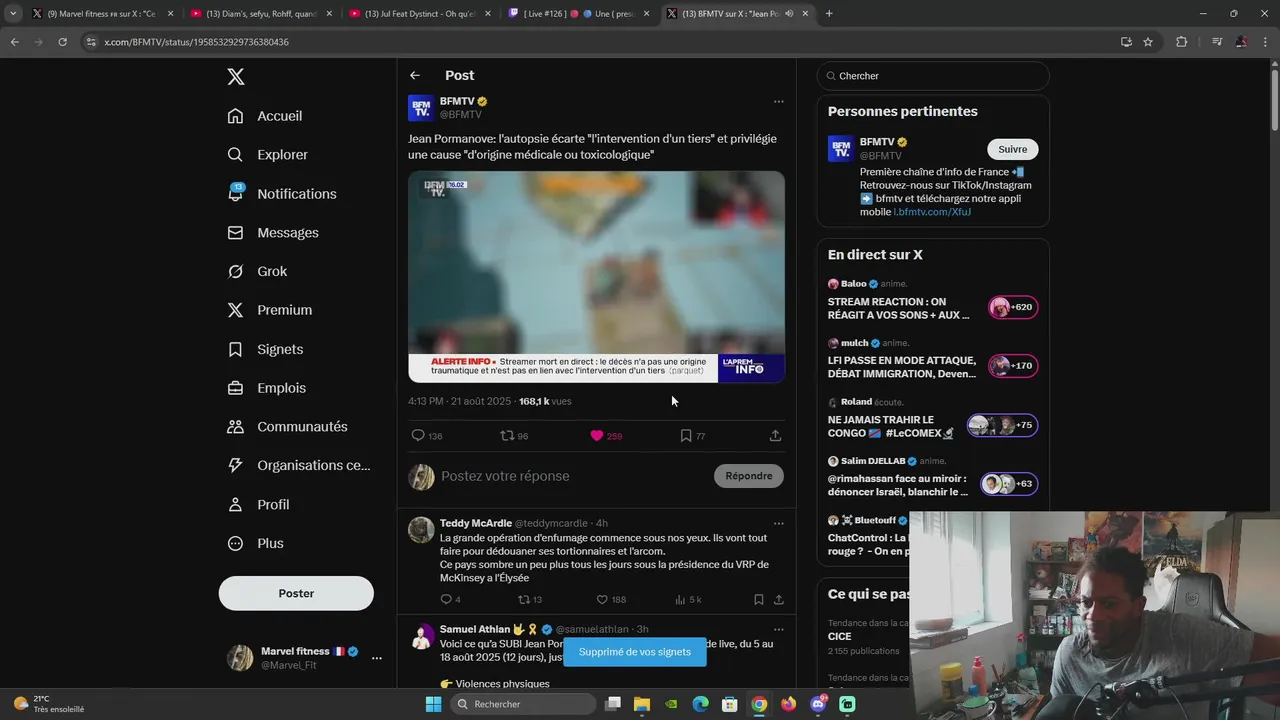Switch to Live #126 Twitch tab
Viewport: 1280px width, 720px height.
[x=580, y=14]
